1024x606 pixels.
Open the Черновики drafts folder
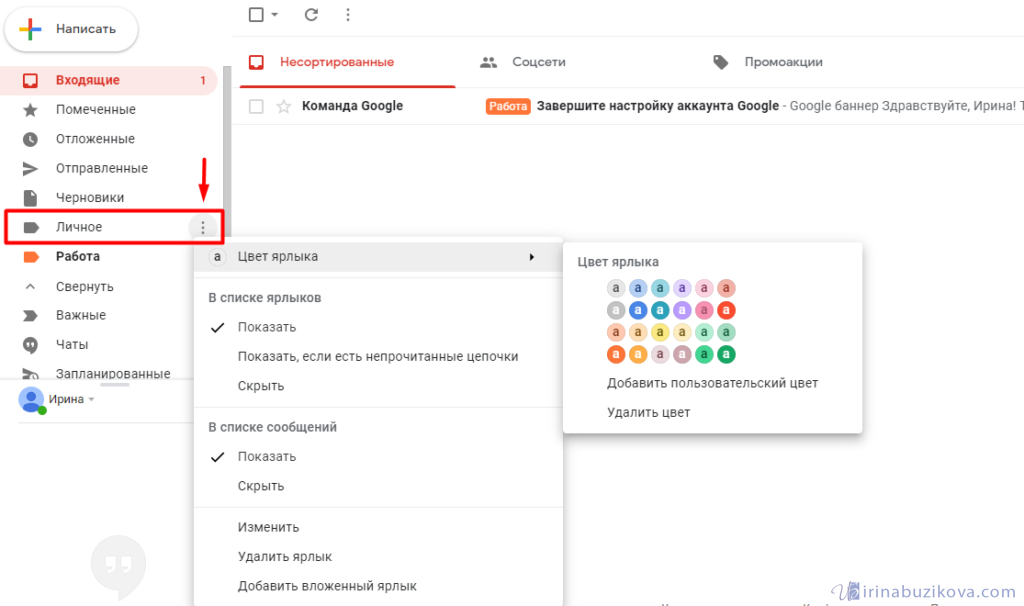pyautogui.click(x=90, y=198)
